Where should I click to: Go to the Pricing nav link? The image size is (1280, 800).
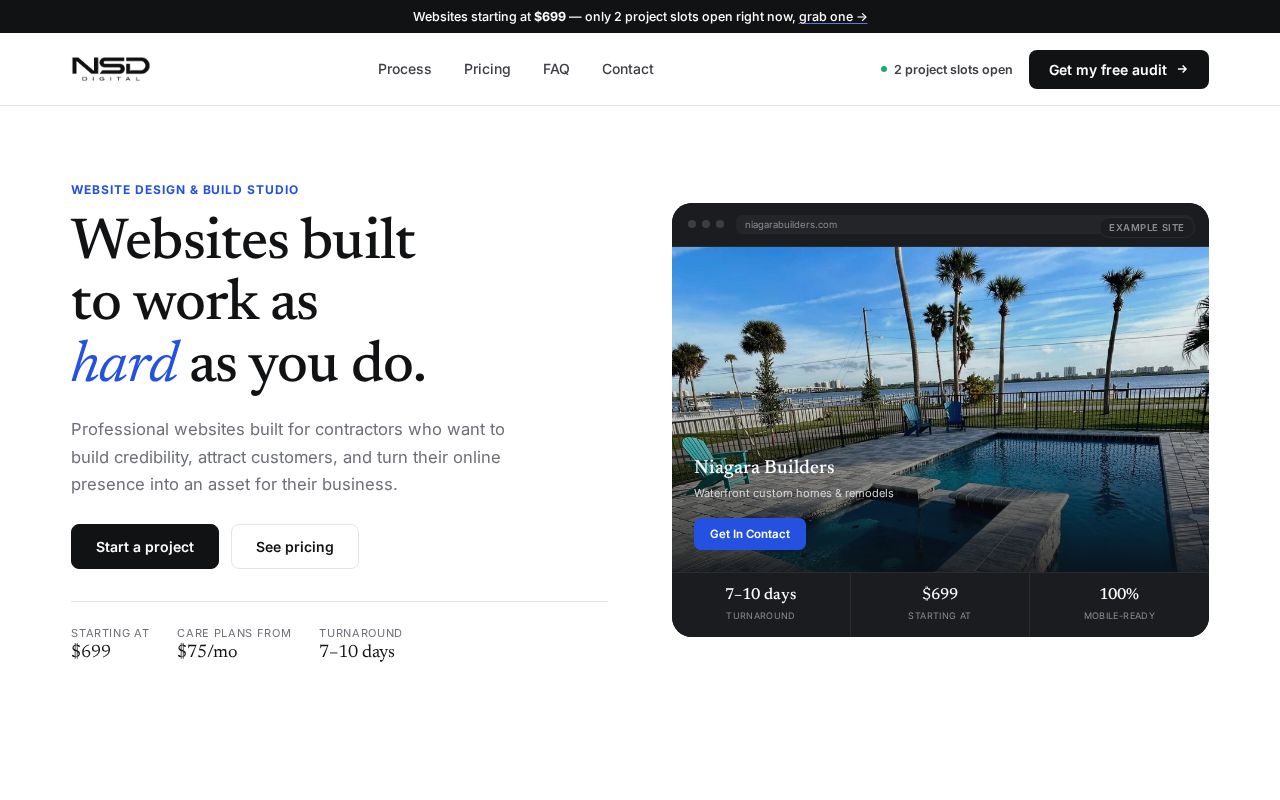pyautogui.click(x=487, y=69)
